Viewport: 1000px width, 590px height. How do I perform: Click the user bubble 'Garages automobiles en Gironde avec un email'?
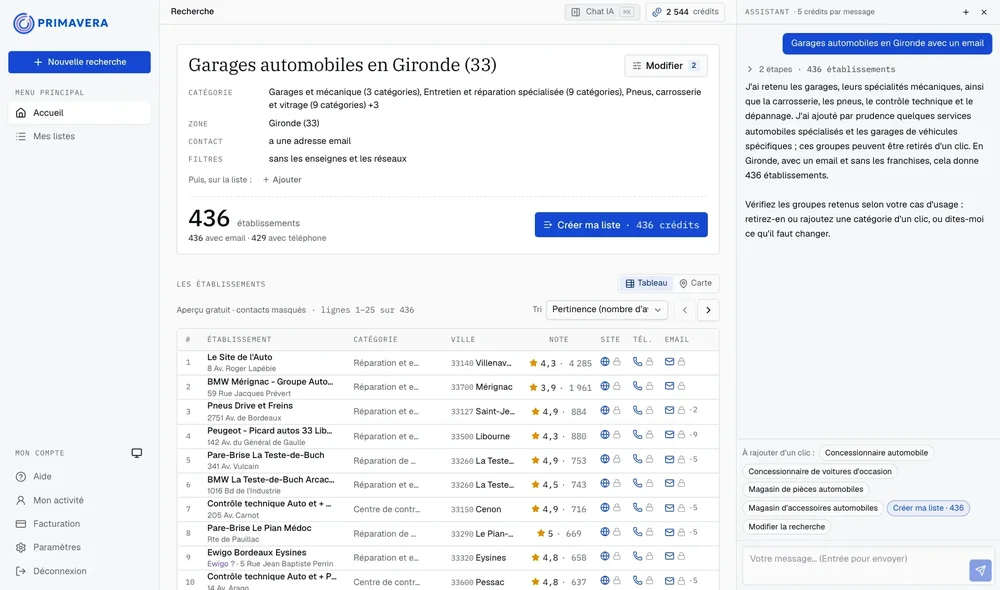887,43
